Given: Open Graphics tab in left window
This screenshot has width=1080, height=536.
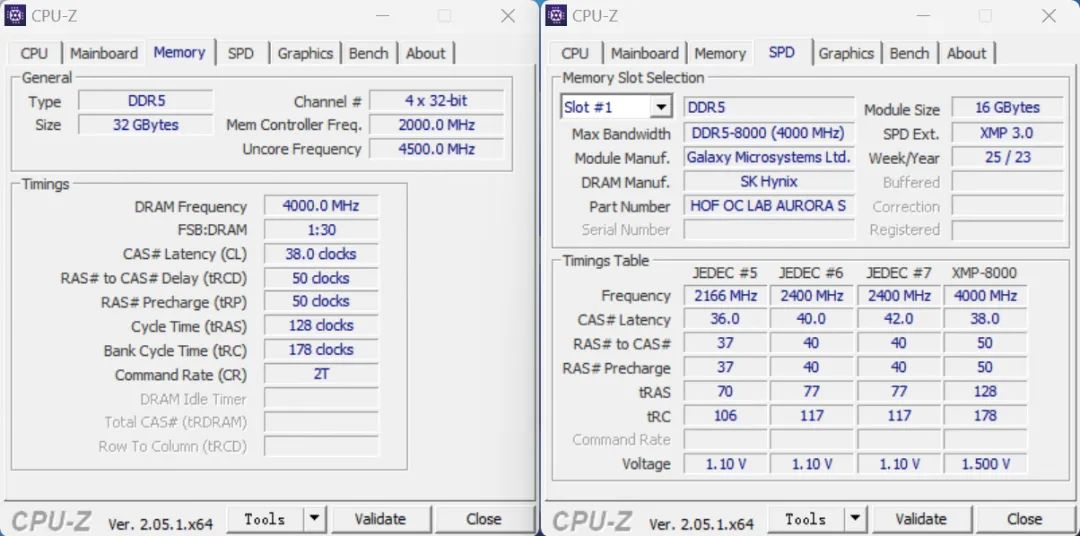Looking at the screenshot, I should coord(305,53).
